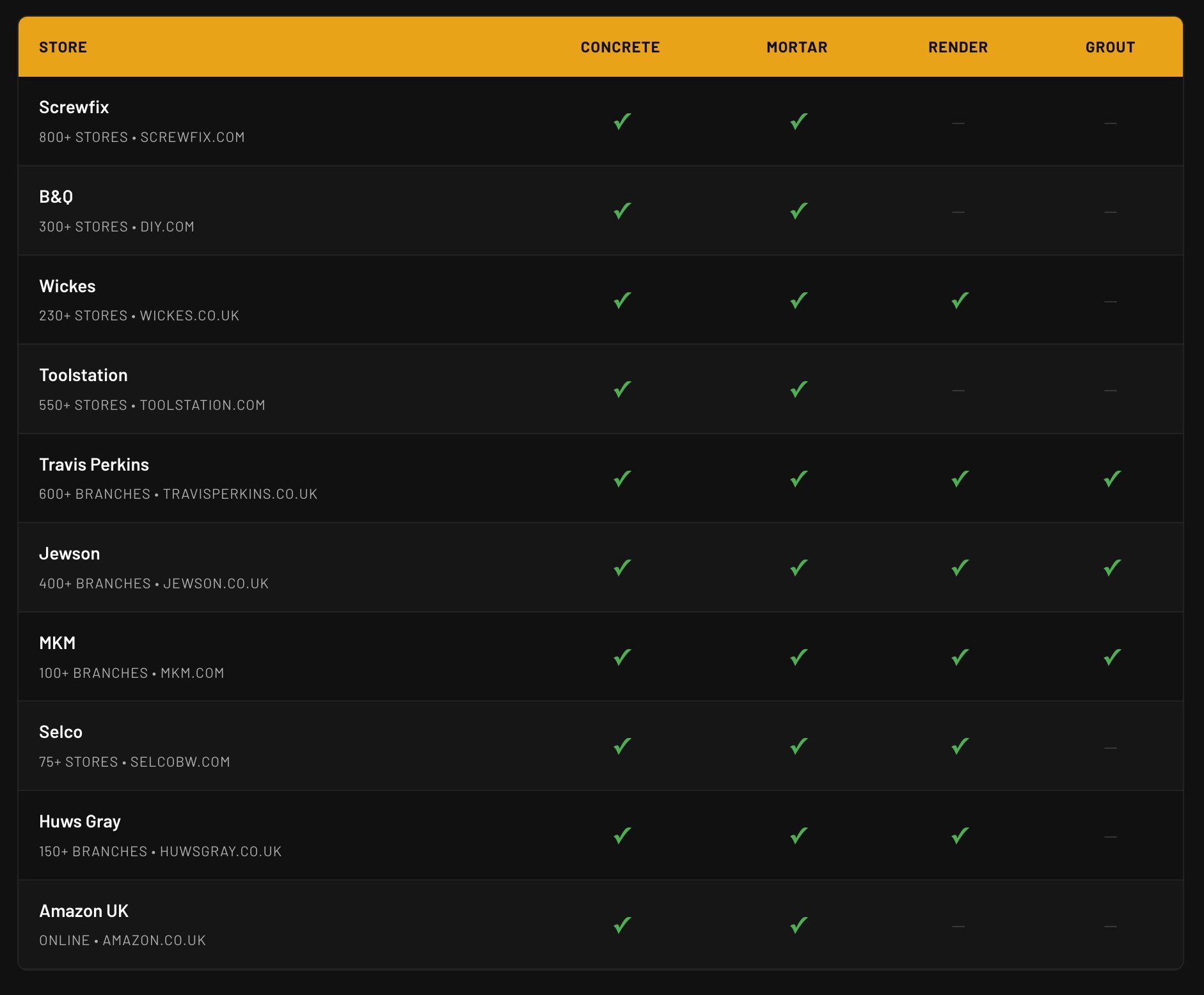Select the B&Q Mortar checkmark
1204x995 pixels.
(x=798, y=211)
